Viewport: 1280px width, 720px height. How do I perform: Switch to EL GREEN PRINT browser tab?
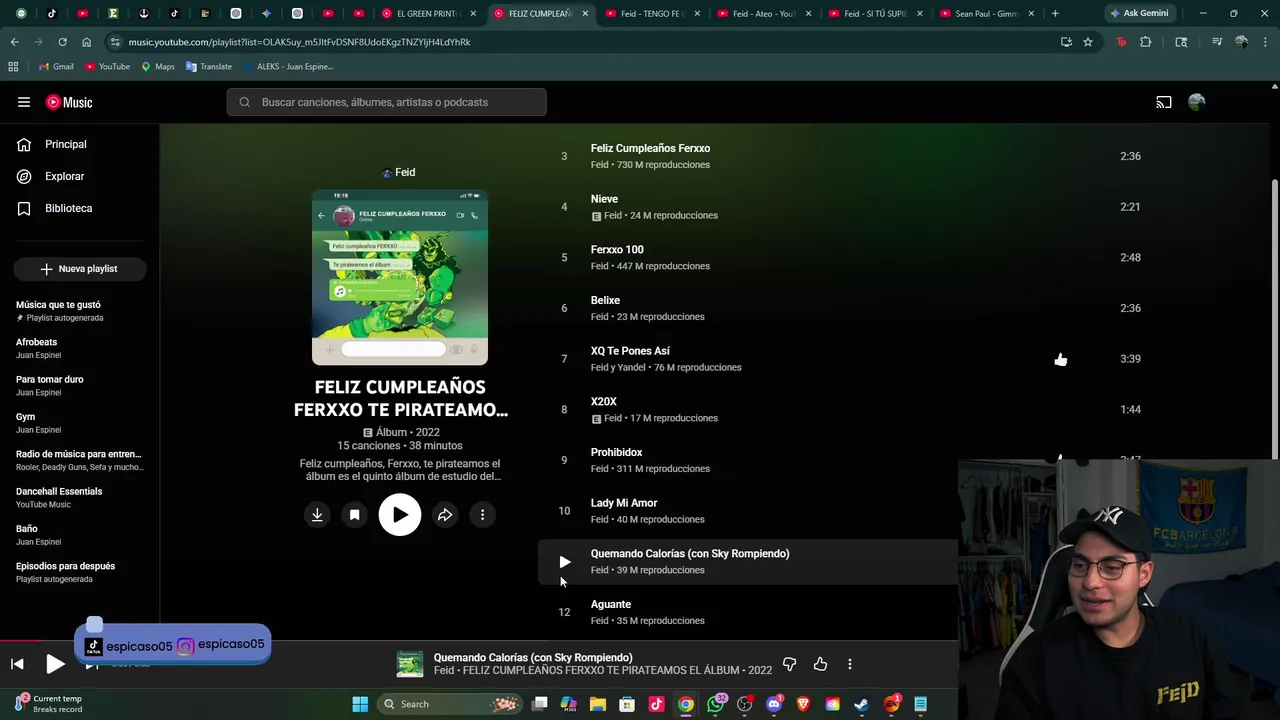click(428, 14)
